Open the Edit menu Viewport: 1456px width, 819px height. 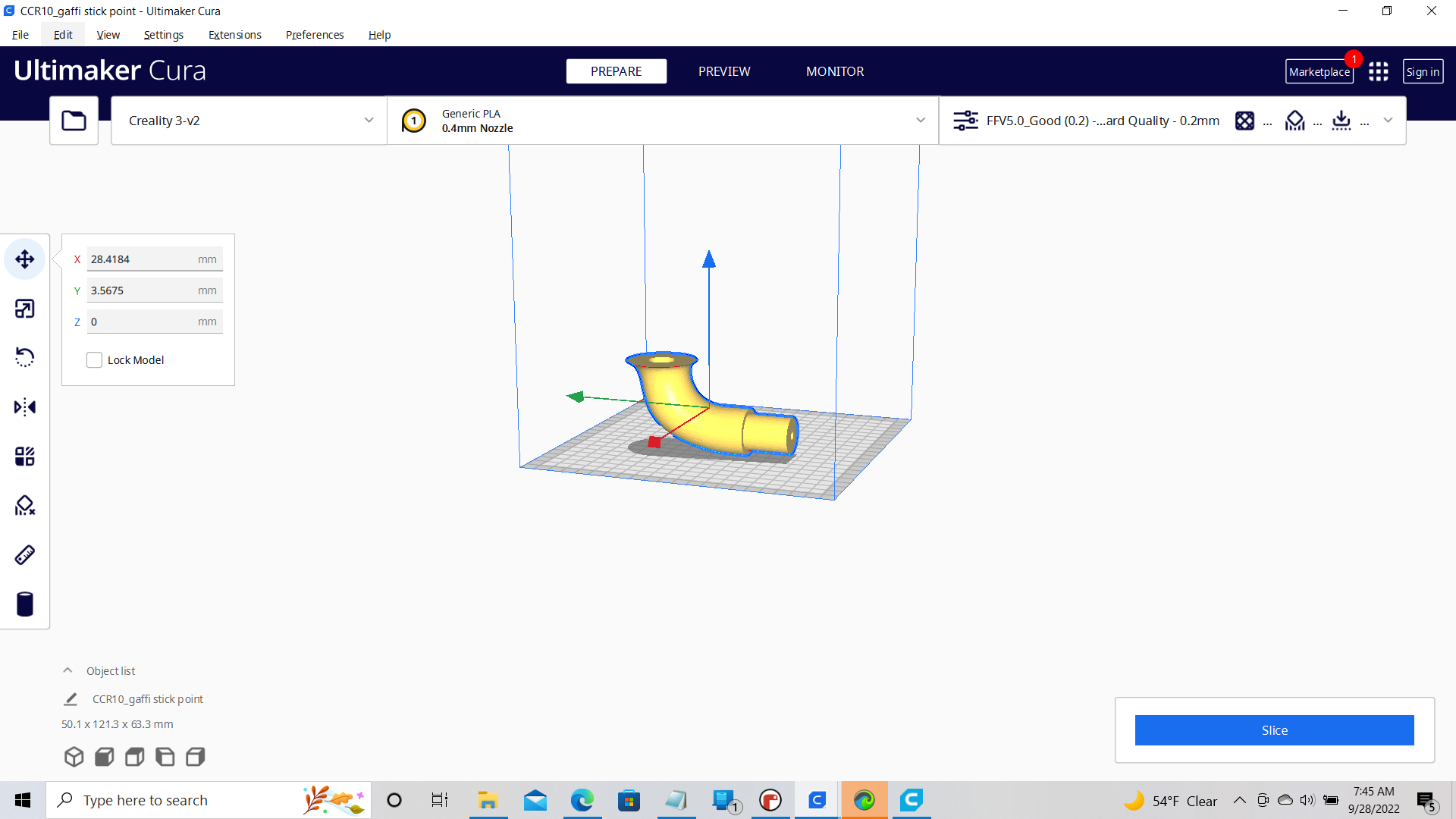tap(63, 35)
